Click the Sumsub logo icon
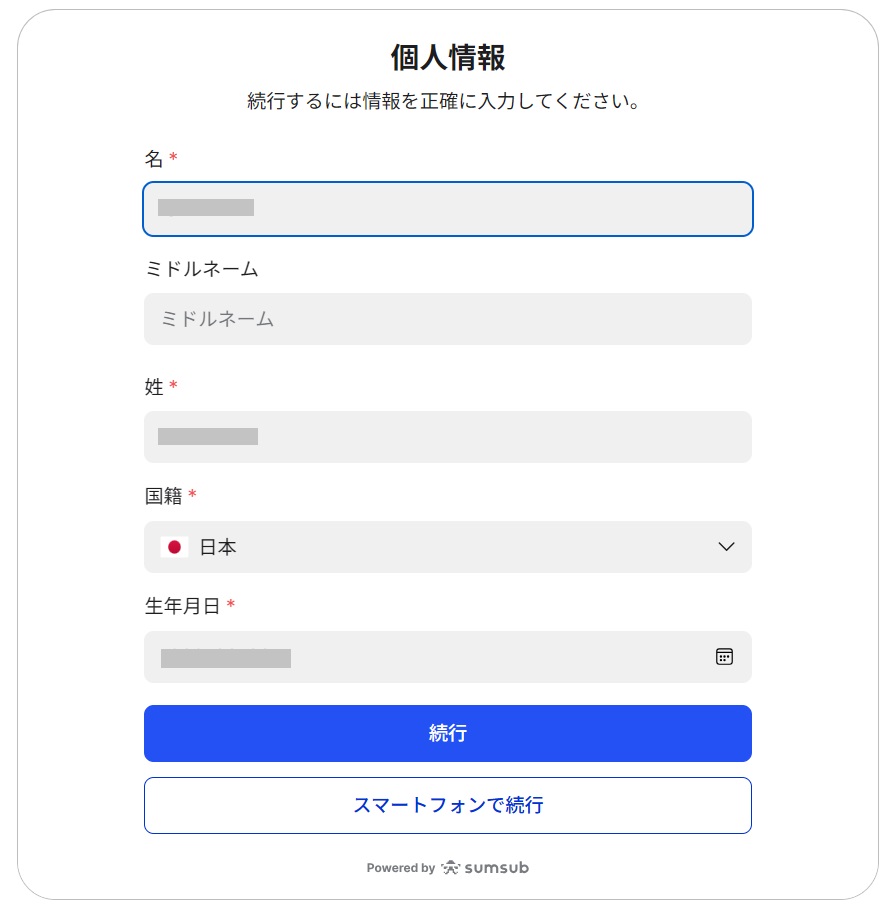The image size is (893, 915). tap(451, 868)
